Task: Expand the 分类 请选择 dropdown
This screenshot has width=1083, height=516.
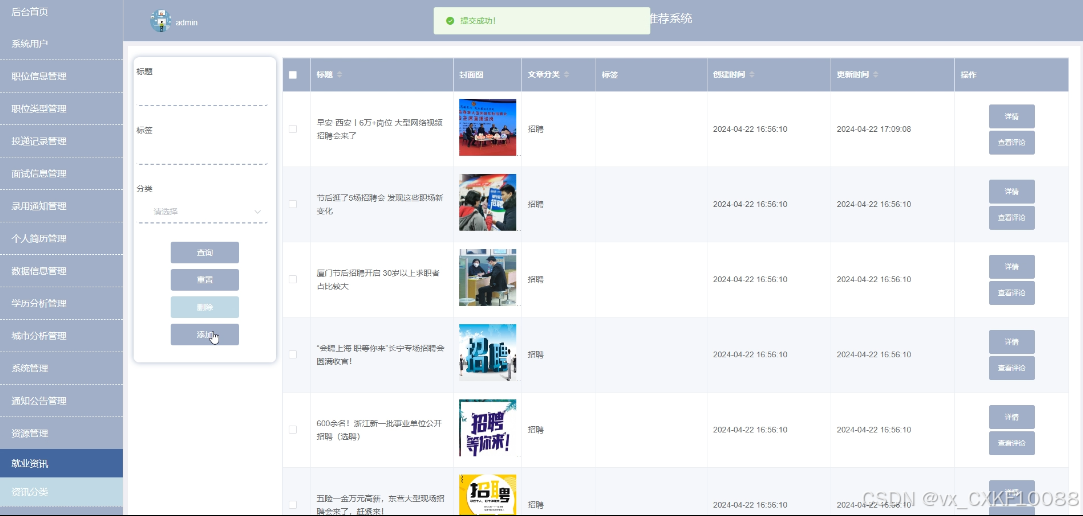Action: click(x=202, y=211)
